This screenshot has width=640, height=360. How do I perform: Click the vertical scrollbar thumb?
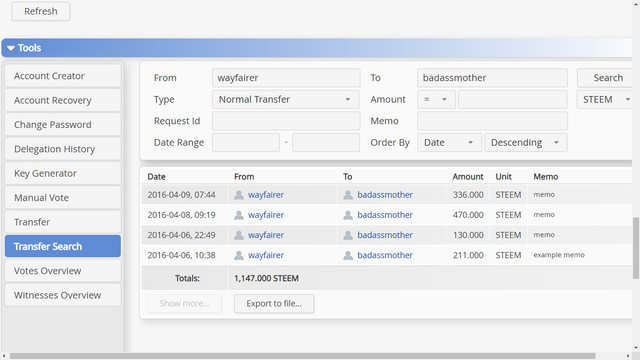pyautogui.click(x=636, y=248)
